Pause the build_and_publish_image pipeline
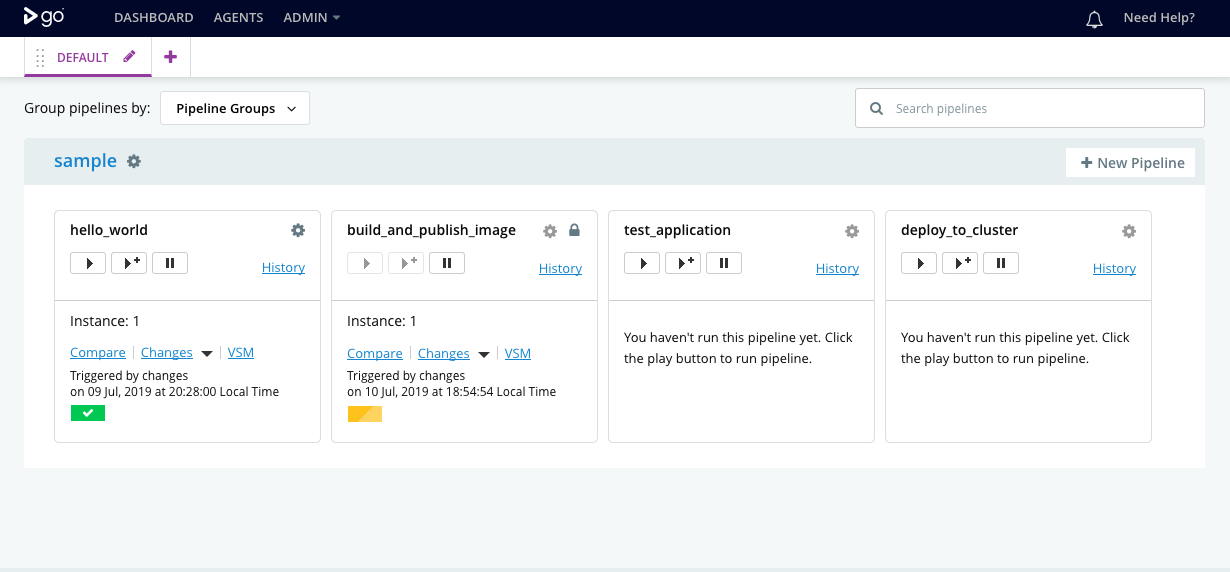This screenshot has width=1230, height=572. [x=447, y=263]
